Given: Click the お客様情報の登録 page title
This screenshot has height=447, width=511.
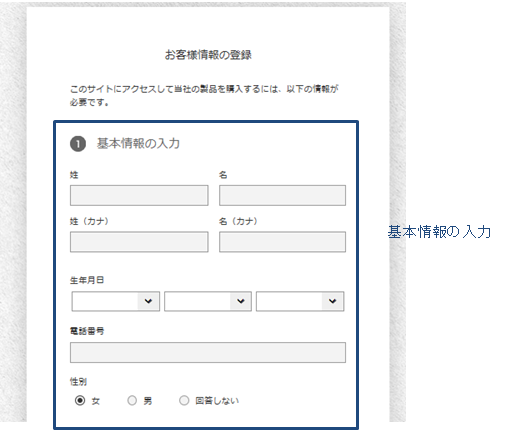Looking at the screenshot, I should click(x=208, y=55).
